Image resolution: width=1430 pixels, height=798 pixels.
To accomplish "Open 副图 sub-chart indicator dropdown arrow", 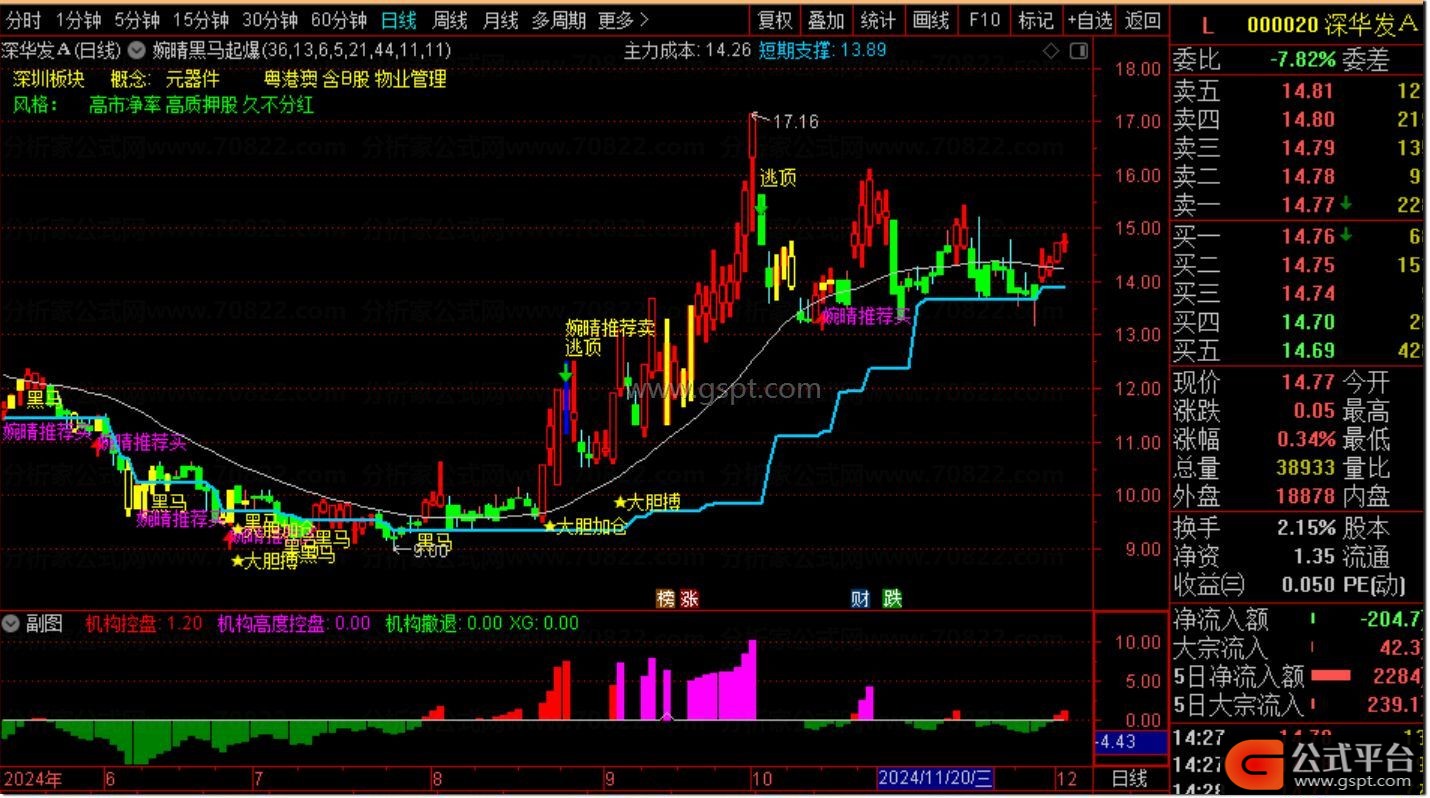I will click(12, 624).
